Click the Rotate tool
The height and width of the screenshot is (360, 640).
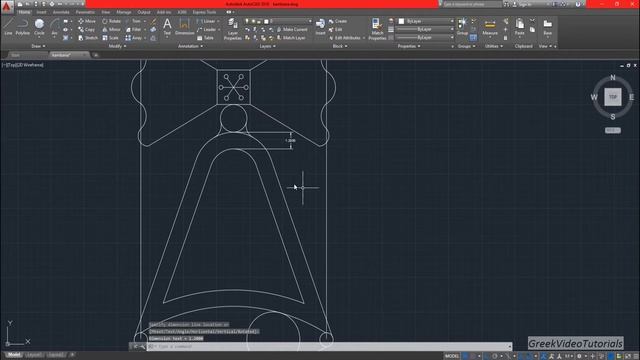point(111,21)
